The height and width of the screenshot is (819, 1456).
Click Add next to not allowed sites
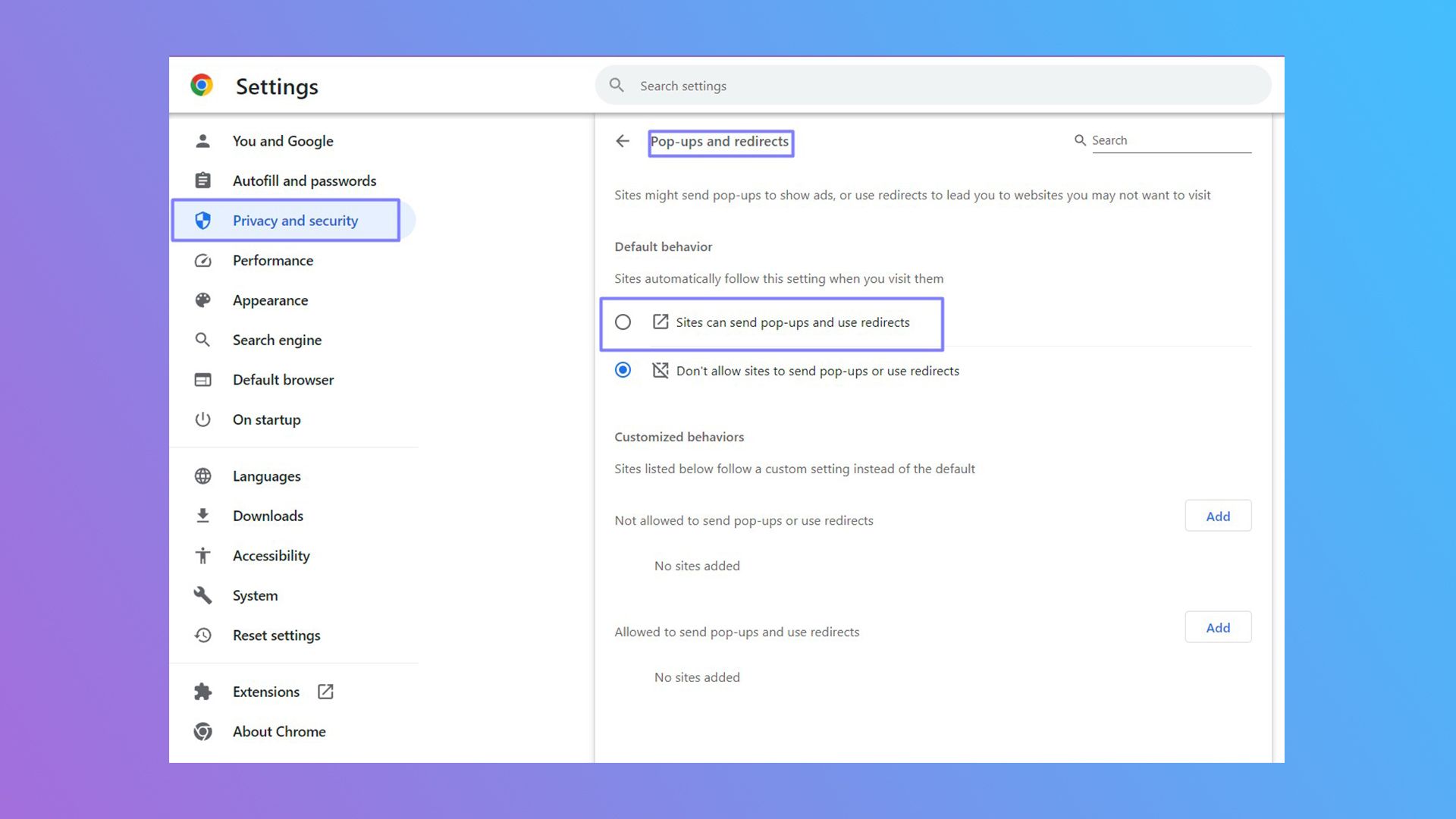coord(1218,516)
